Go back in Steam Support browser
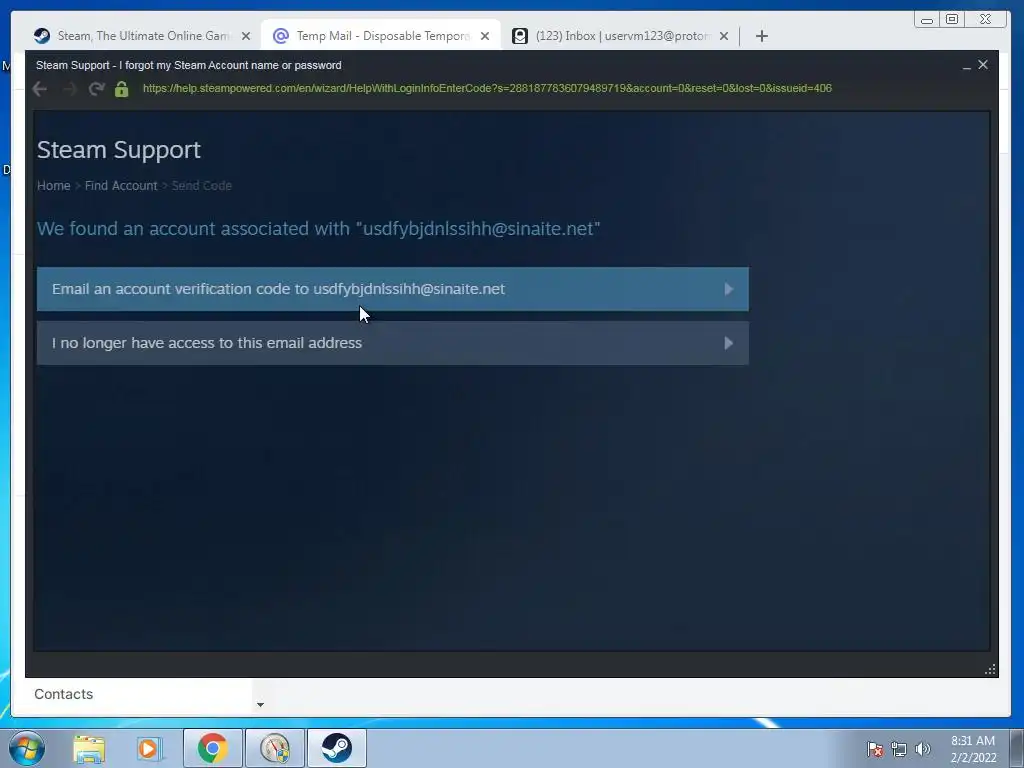This screenshot has height=768, width=1024. coord(39,89)
